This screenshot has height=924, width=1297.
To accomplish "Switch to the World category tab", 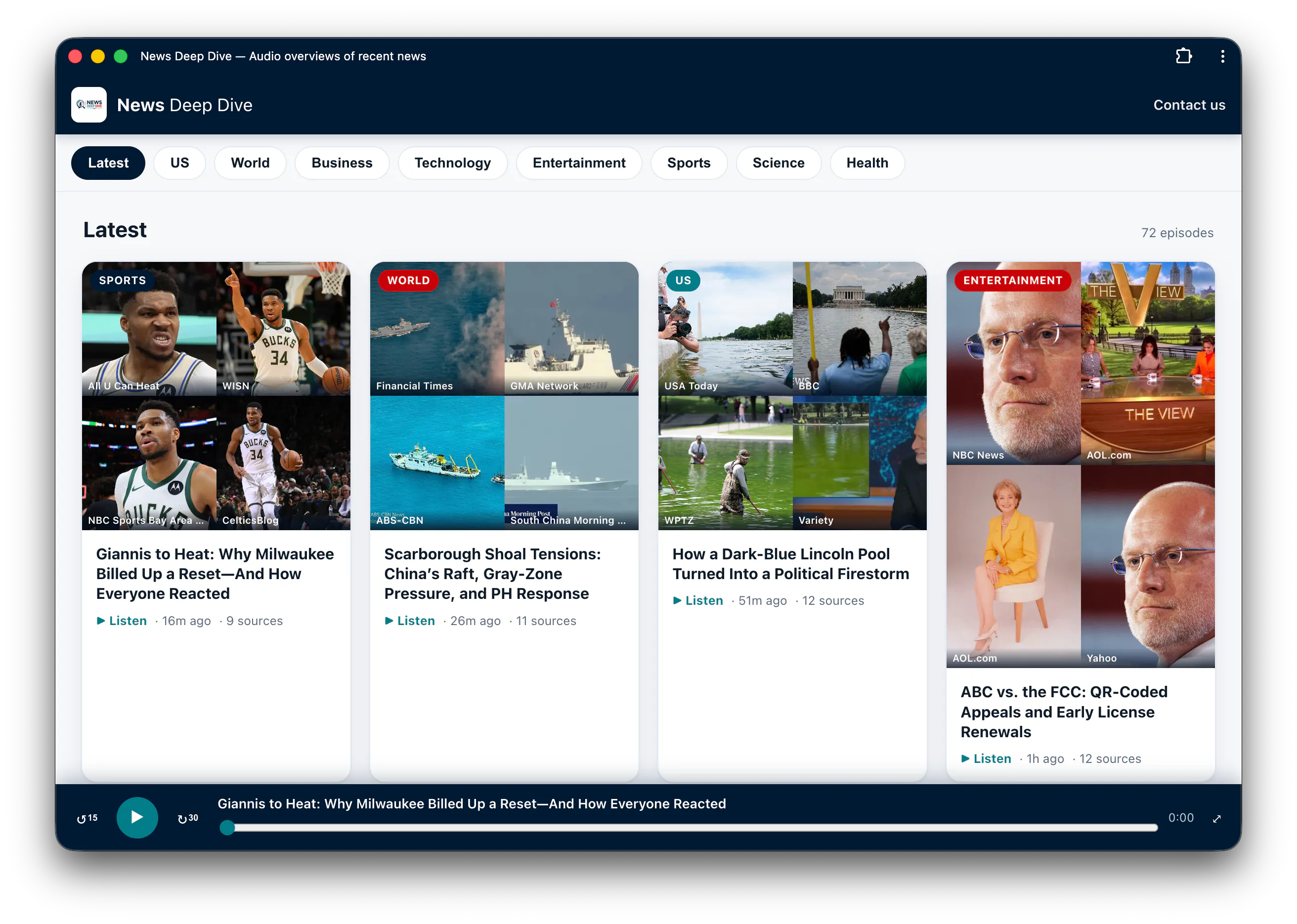I will click(x=250, y=163).
